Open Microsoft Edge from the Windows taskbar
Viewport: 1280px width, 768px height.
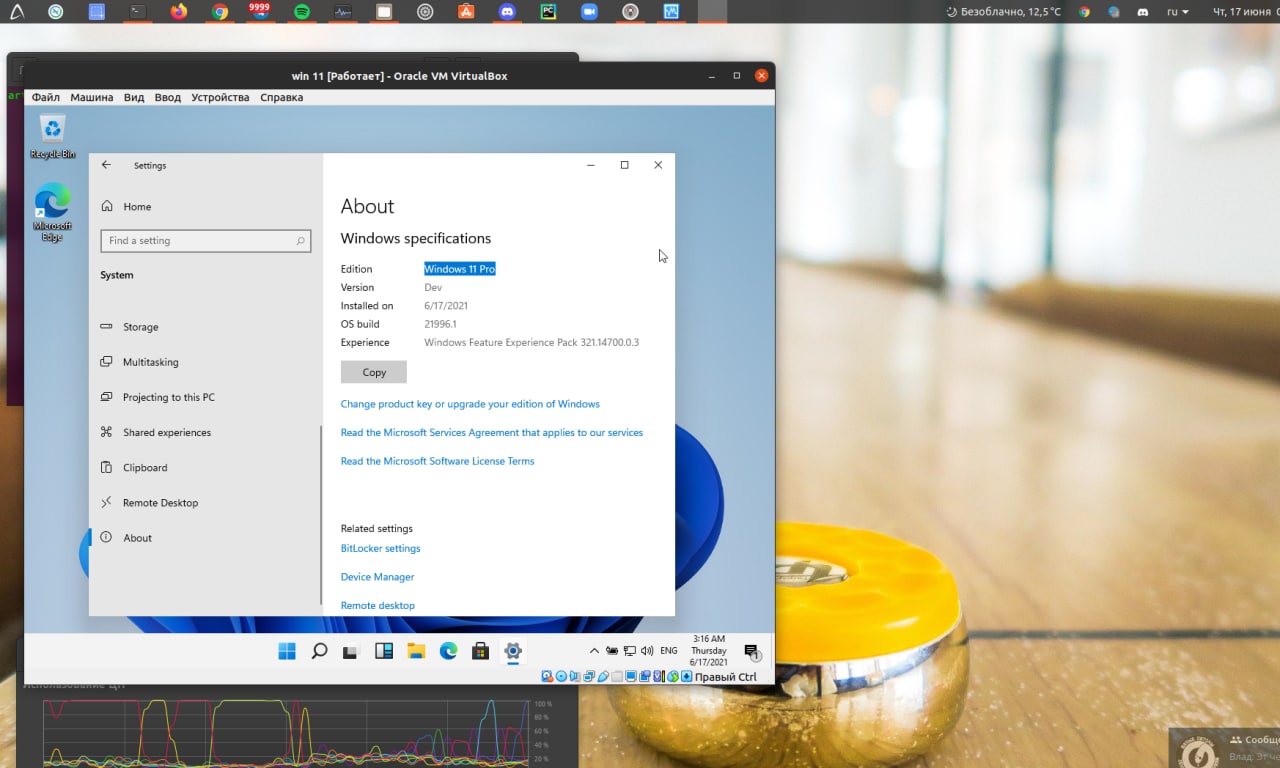449,651
